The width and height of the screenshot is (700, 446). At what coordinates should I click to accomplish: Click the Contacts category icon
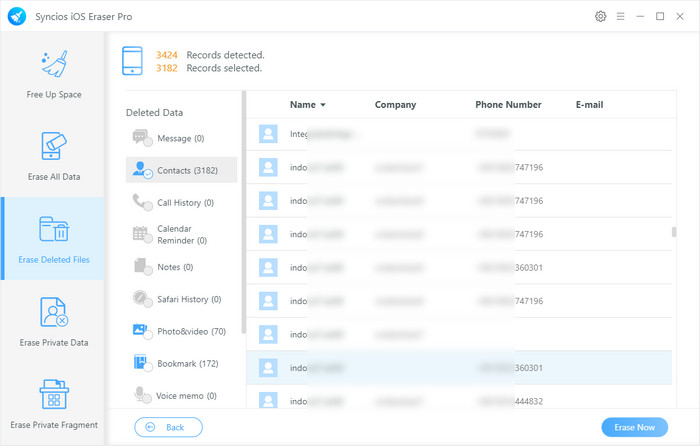[142, 170]
